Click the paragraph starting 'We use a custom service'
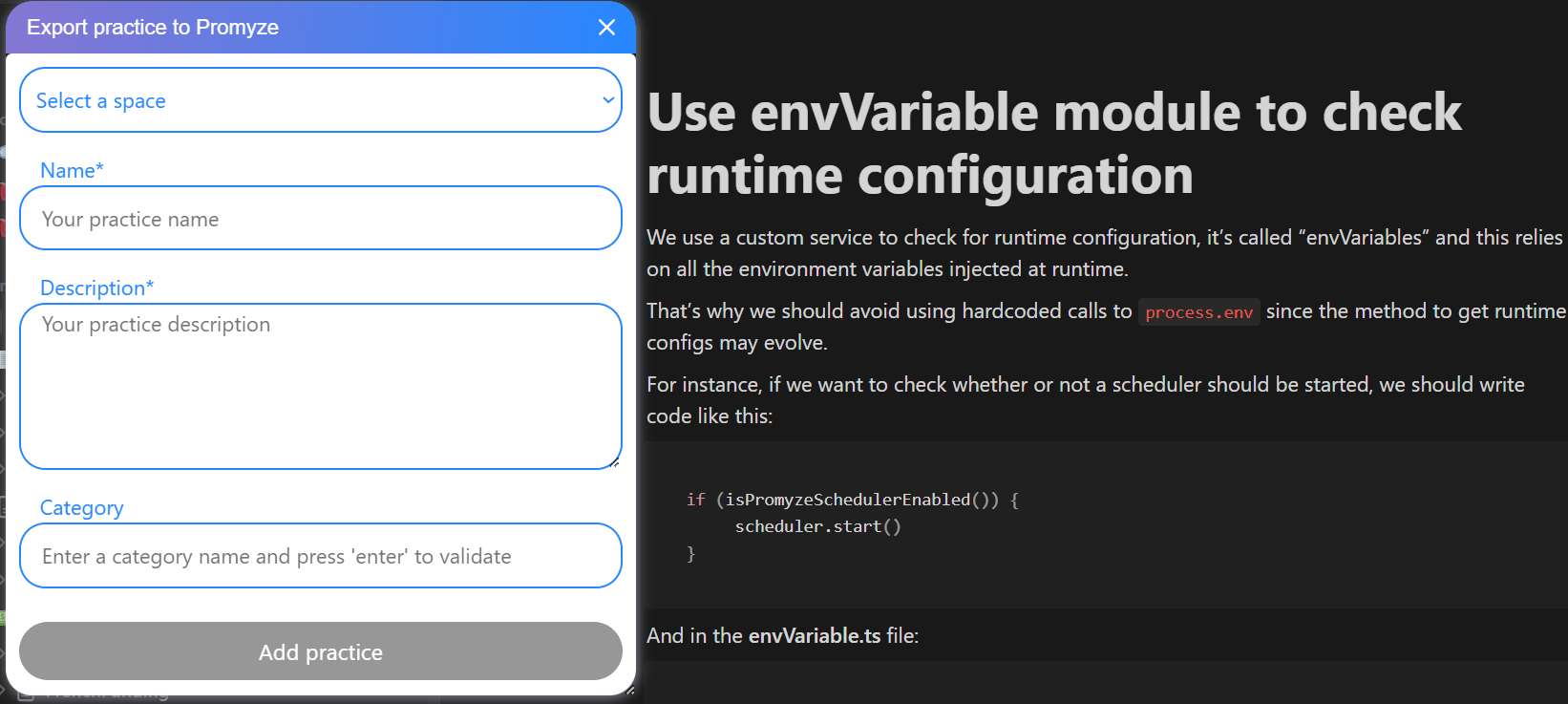 (x=1105, y=253)
